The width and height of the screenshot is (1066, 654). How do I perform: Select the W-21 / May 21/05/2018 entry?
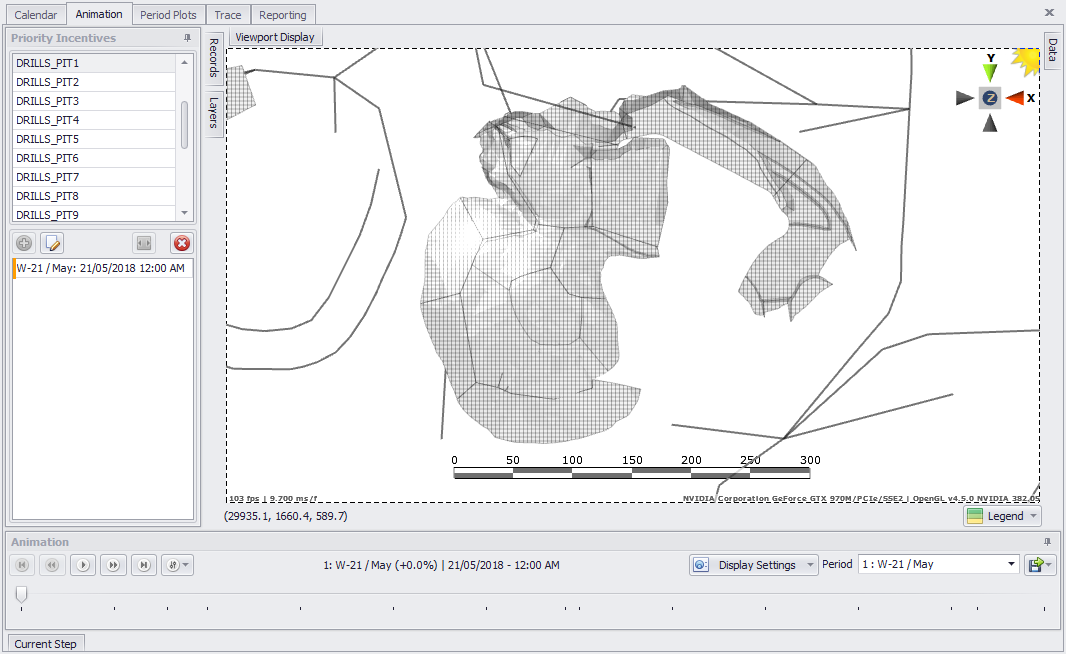(x=103, y=268)
